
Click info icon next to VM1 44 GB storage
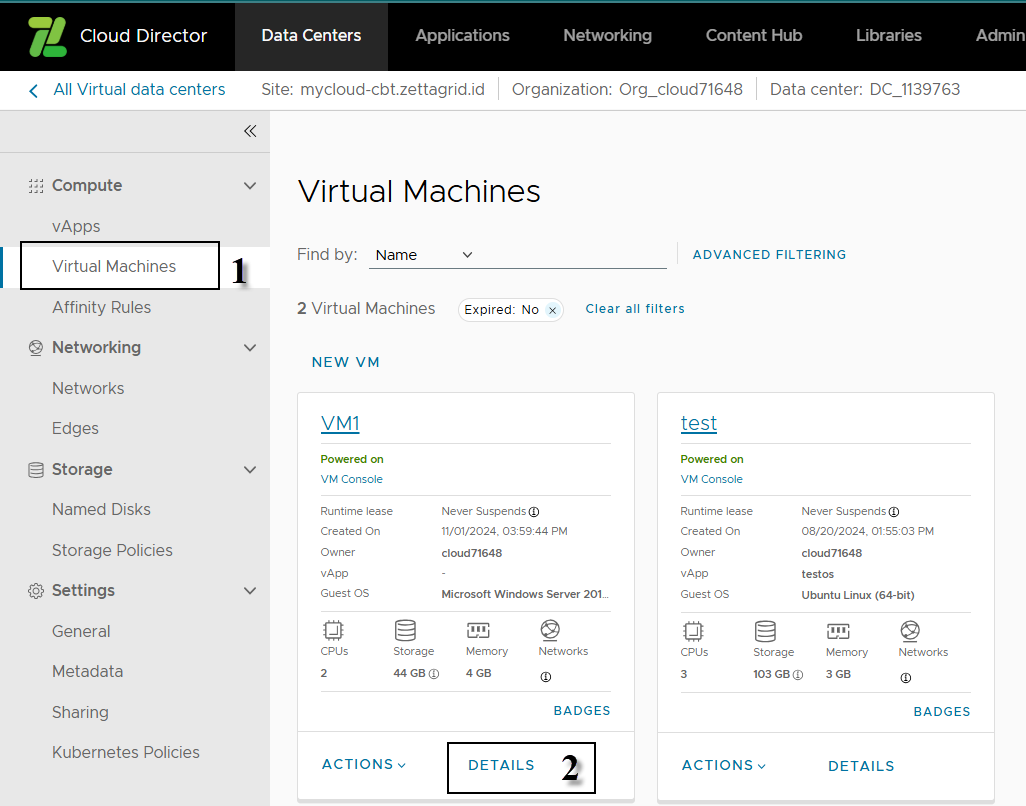click(434, 674)
